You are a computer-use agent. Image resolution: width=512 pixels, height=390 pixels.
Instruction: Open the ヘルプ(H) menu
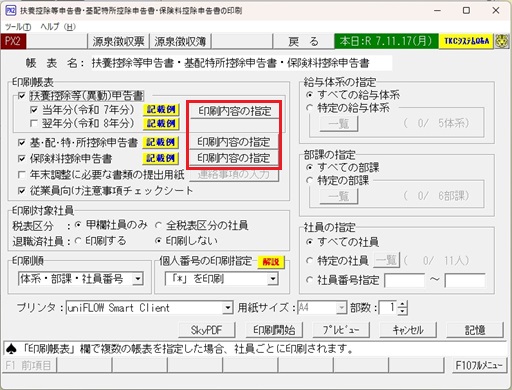pyautogui.click(x=58, y=27)
